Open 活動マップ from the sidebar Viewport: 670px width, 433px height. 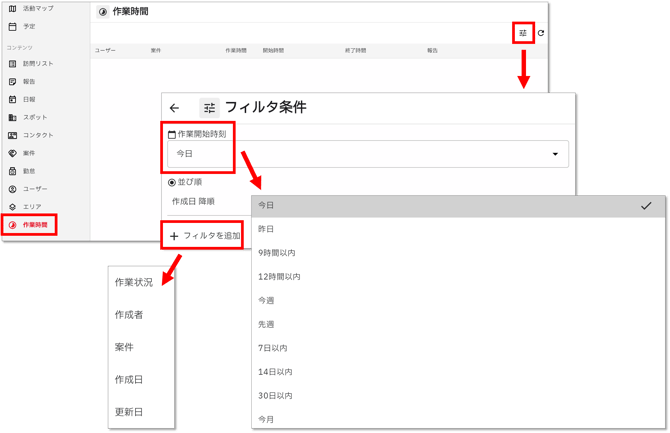click(38, 9)
